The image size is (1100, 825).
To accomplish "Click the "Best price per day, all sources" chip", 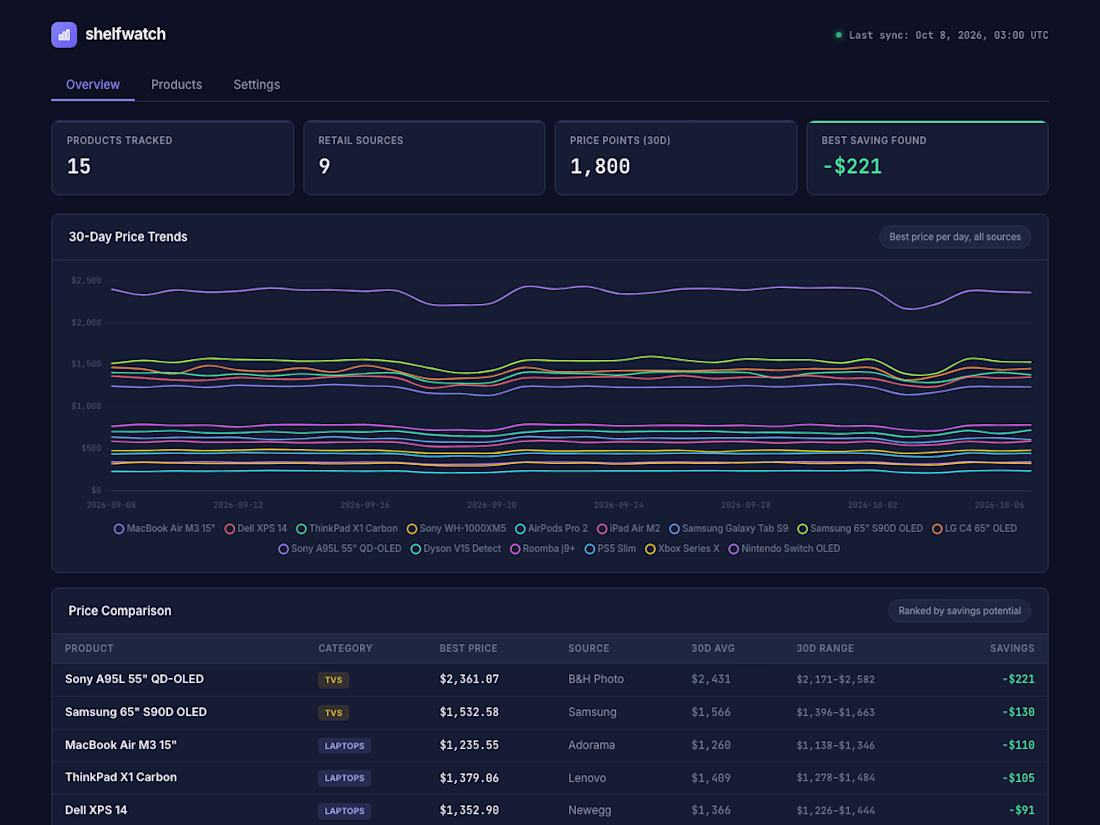I will tap(955, 237).
